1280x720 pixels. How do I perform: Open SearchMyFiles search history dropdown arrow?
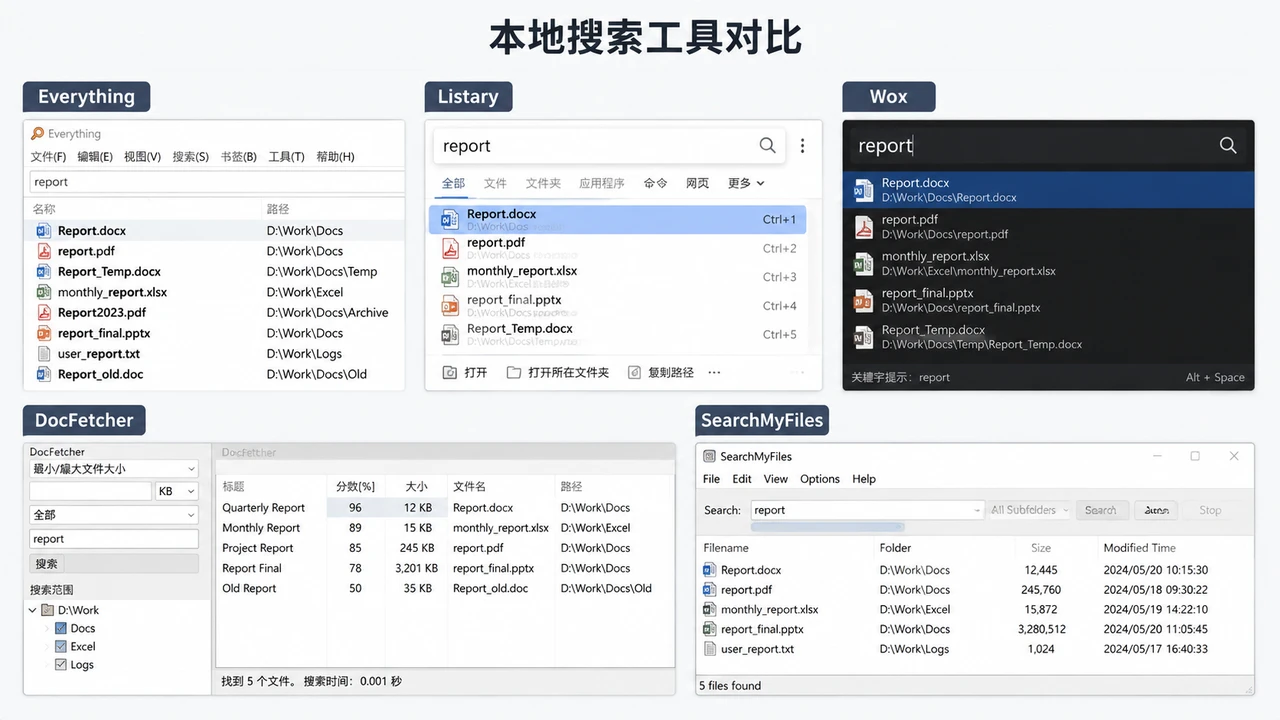point(977,510)
